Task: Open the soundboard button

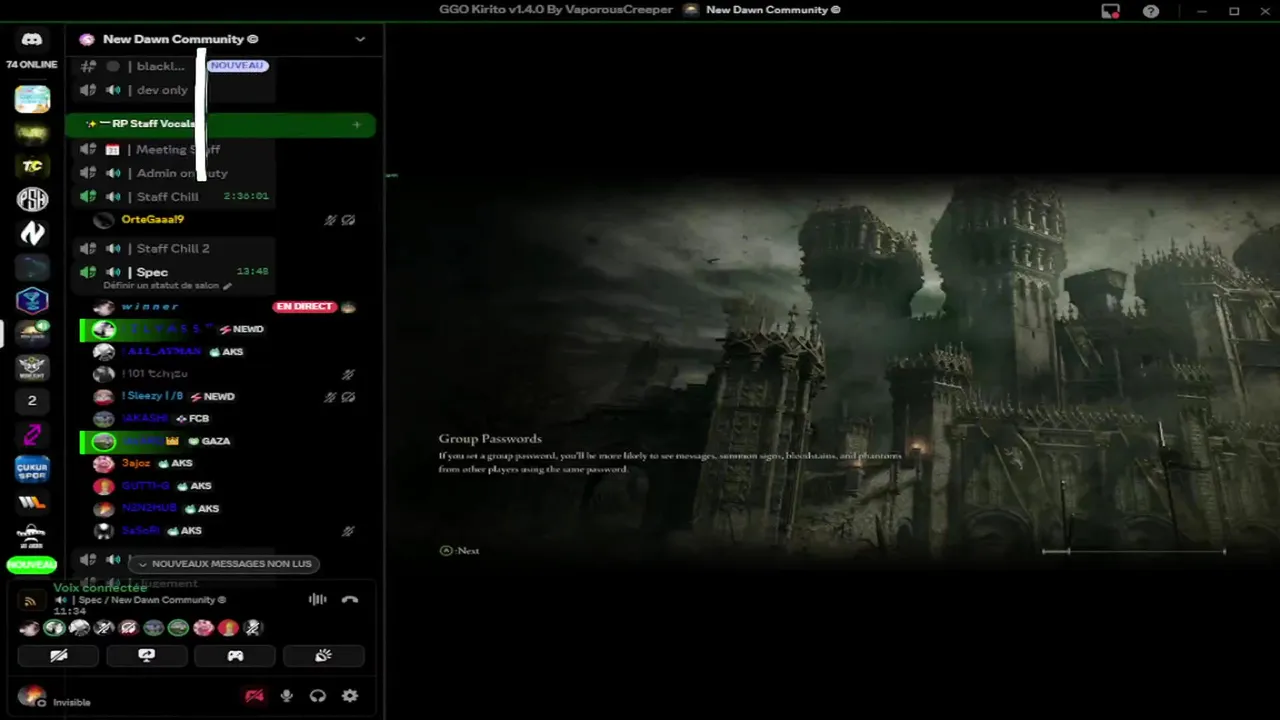Action: (x=324, y=656)
